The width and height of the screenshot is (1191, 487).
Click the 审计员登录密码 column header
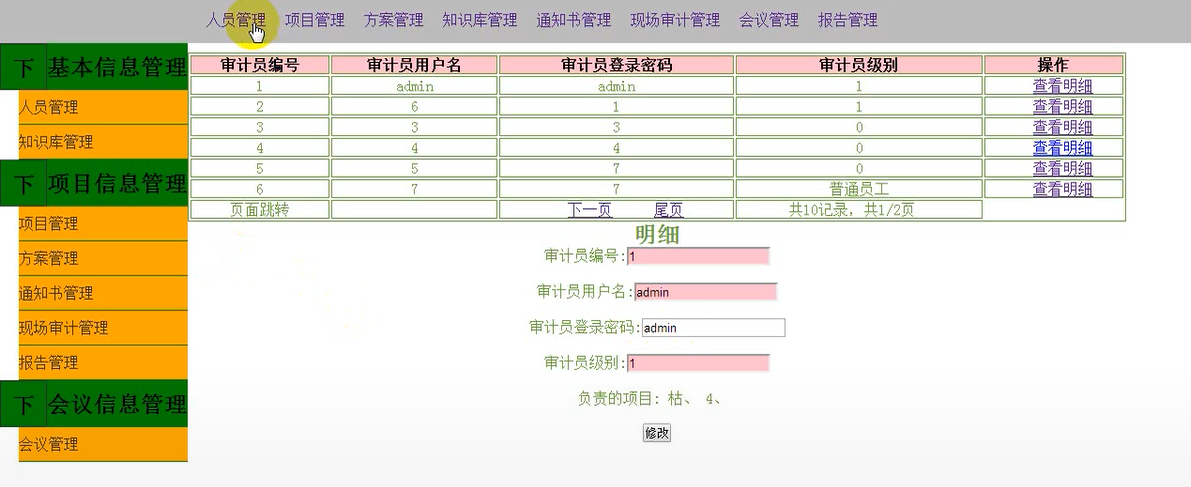click(x=616, y=65)
